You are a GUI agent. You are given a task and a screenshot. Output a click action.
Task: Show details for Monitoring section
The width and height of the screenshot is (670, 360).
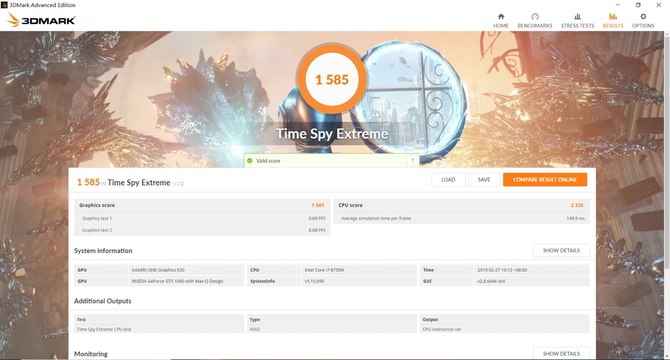(x=561, y=353)
